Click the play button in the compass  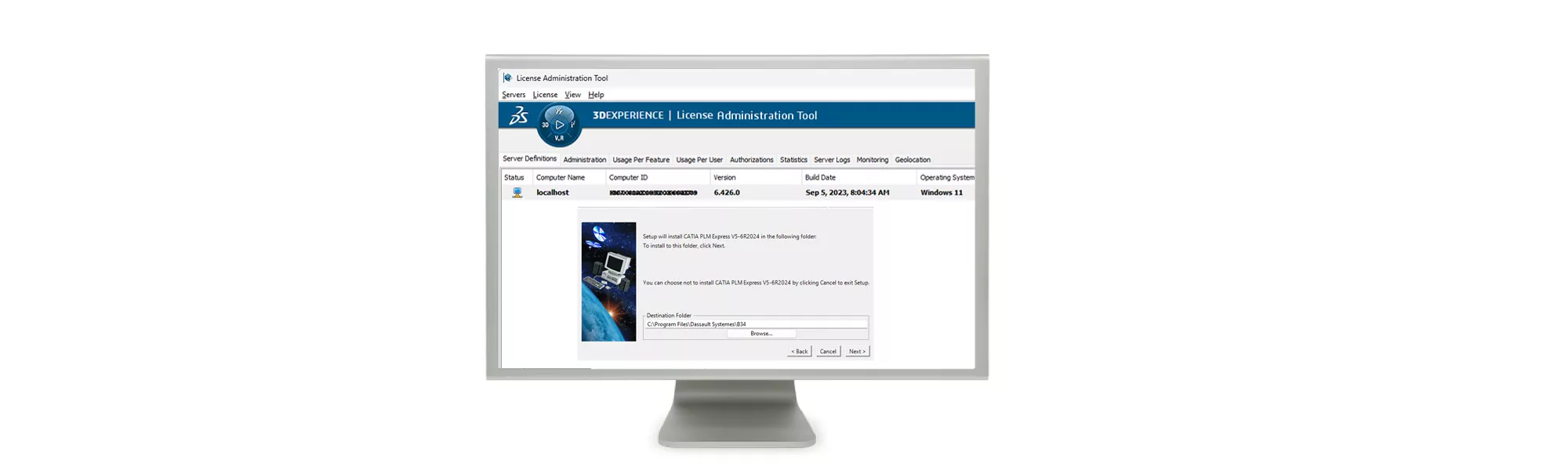(x=560, y=125)
